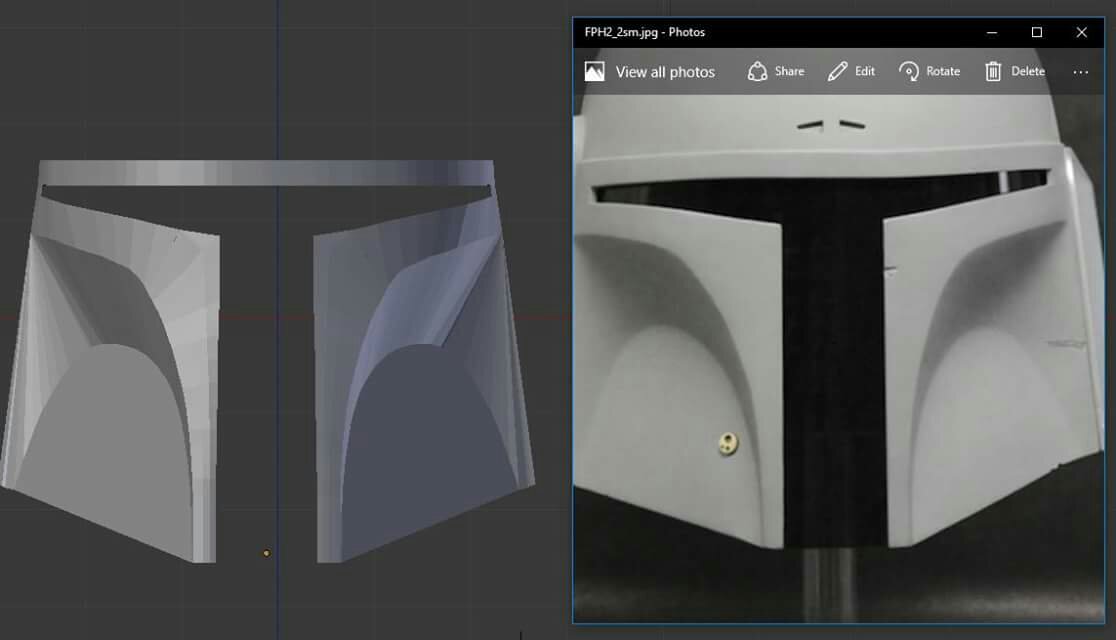Select the Edit text label
The height and width of the screenshot is (640, 1116).
pos(865,71)
